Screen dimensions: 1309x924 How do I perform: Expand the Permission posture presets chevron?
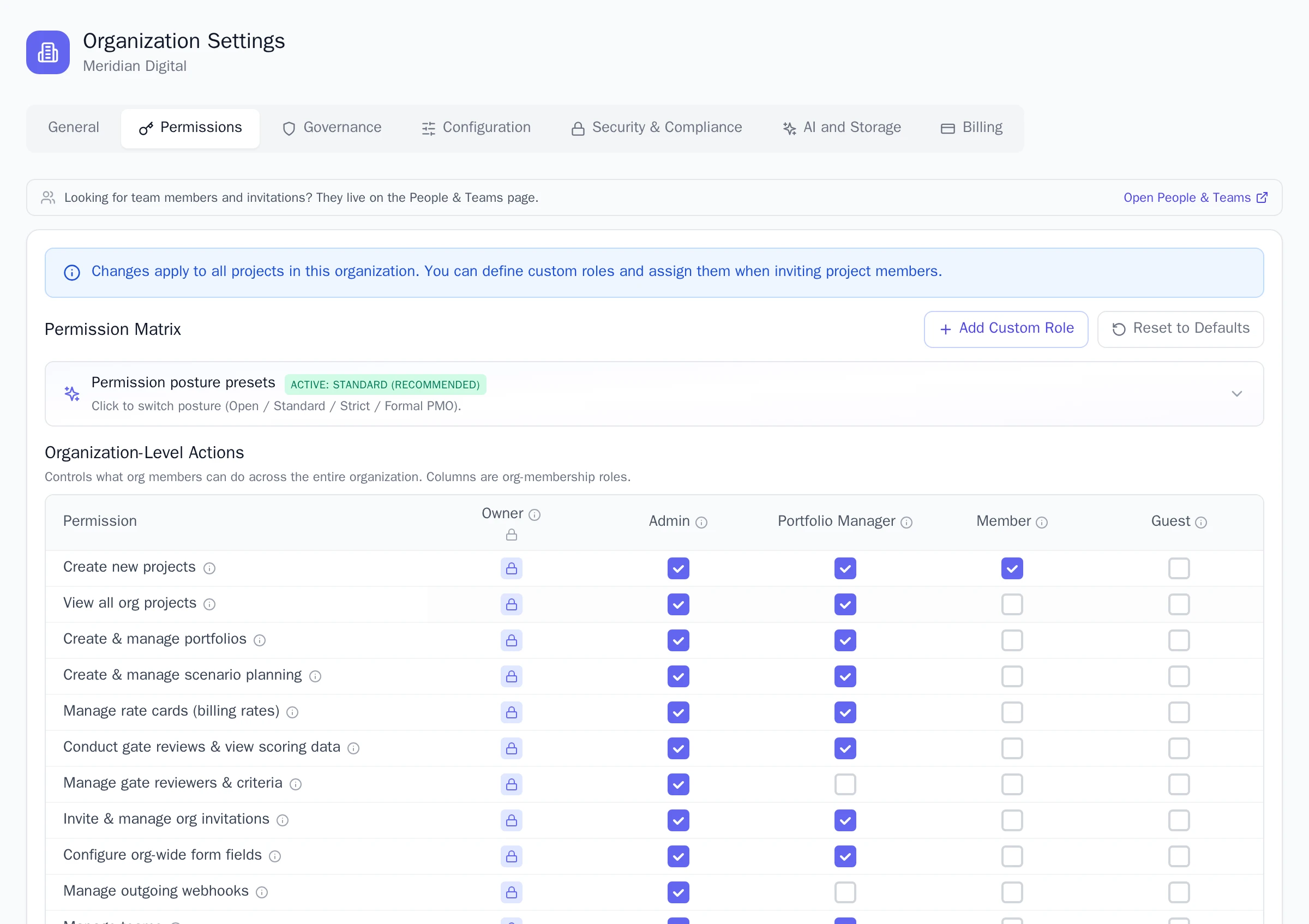[1236, 394]
